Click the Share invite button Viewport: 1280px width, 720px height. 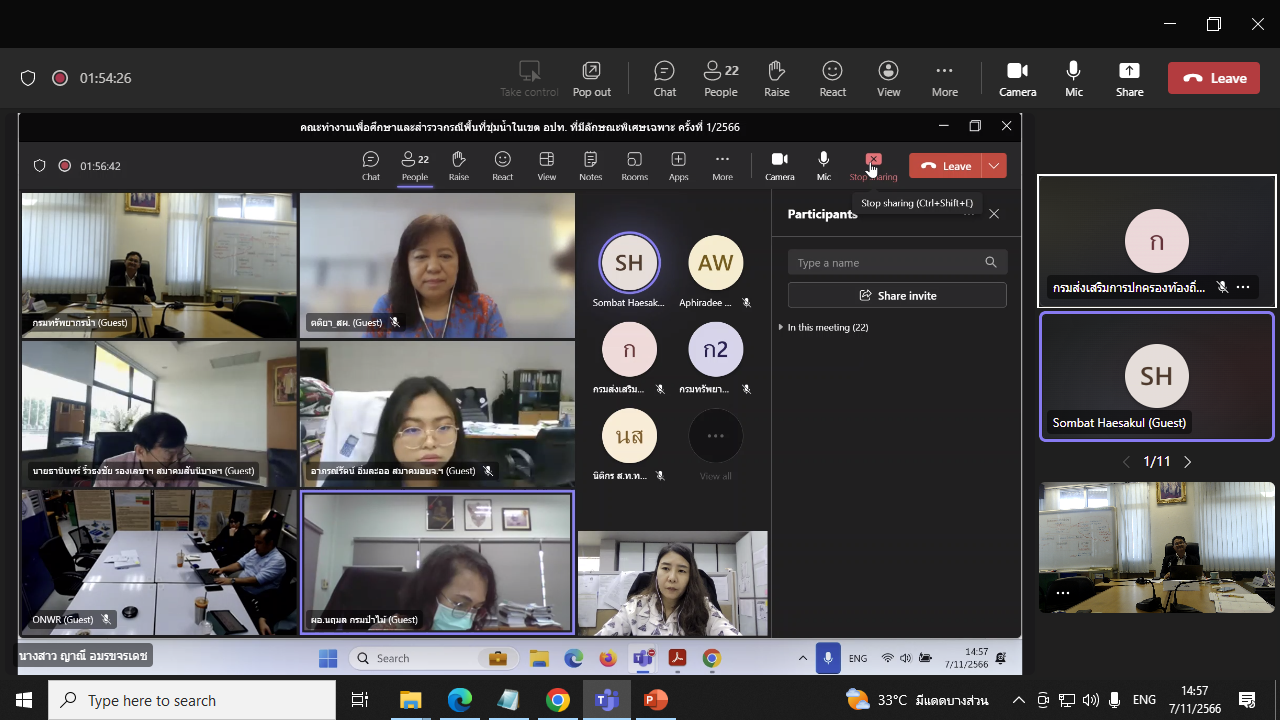pyautogui.click(x=897, y=295)
